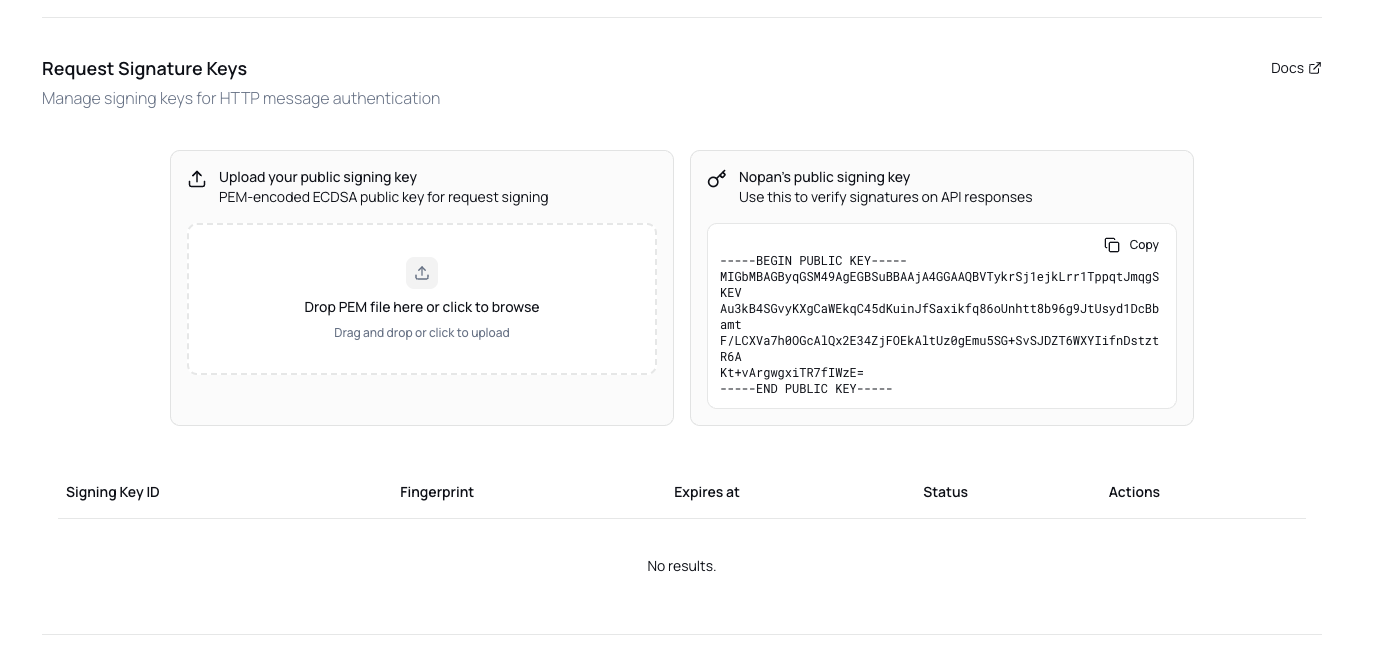Click the upload icon beside the upload card title
The width and height of the screenshot is (1380, 655).
(x=197, y=179)
